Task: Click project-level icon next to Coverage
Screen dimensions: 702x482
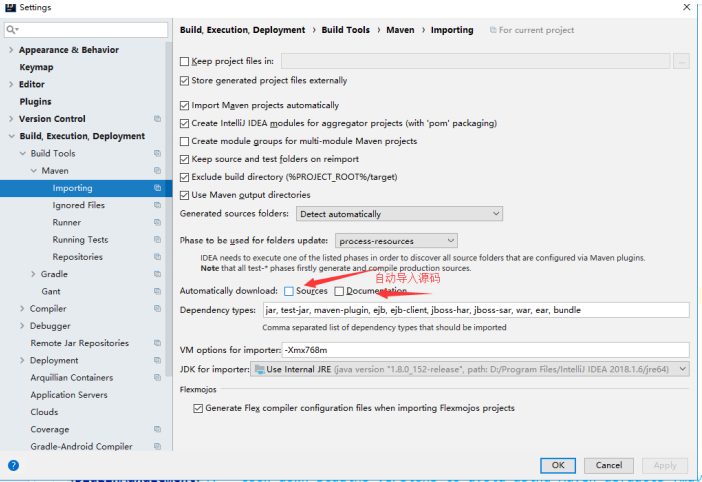Action: tap(157, 429)
